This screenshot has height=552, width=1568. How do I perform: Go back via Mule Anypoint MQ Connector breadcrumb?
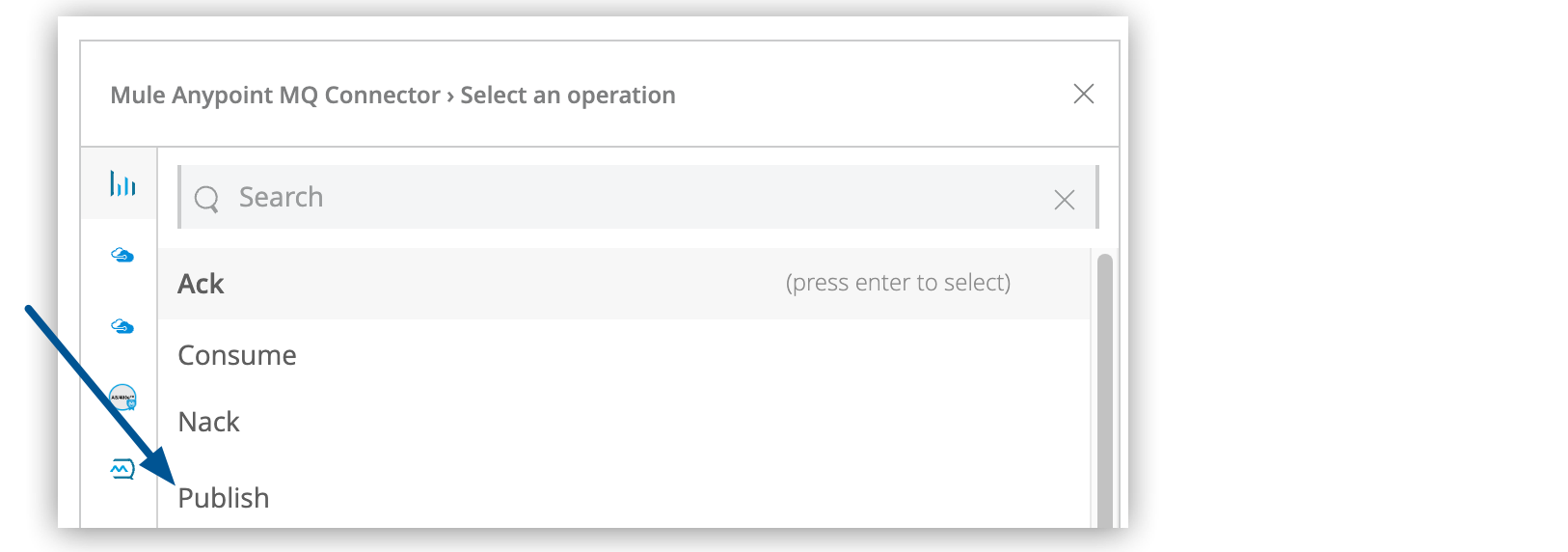tap(275, 96)
